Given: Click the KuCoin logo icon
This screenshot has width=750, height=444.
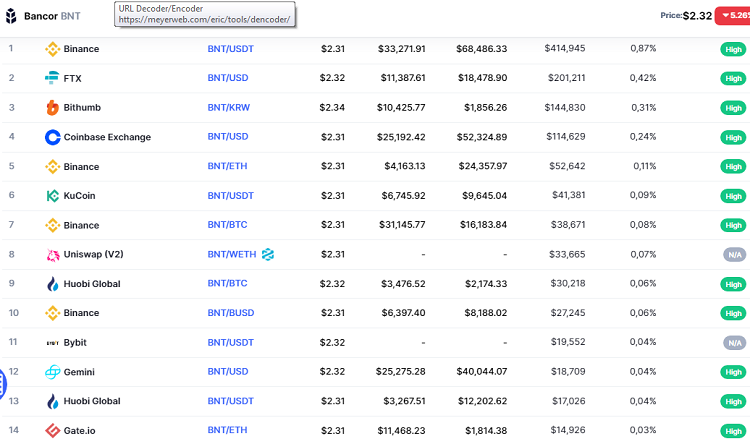Looking at the screenshot, I should [52, 196].
